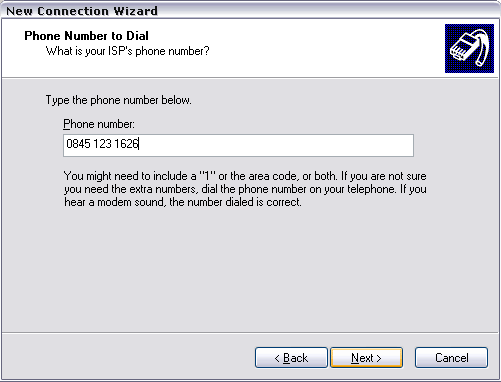Click 'hear a modem sound' help line

pos(114,202)
